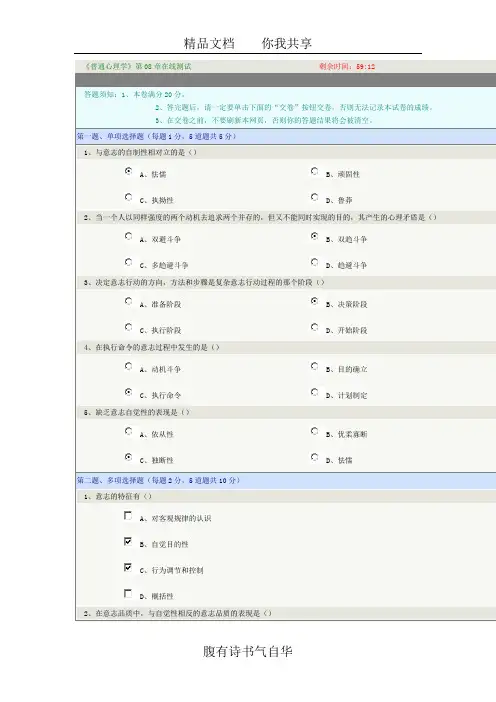Click question text 在执行命令的意志过程中发生的是
The image size is (496, 702).
[x=151, y=347]
